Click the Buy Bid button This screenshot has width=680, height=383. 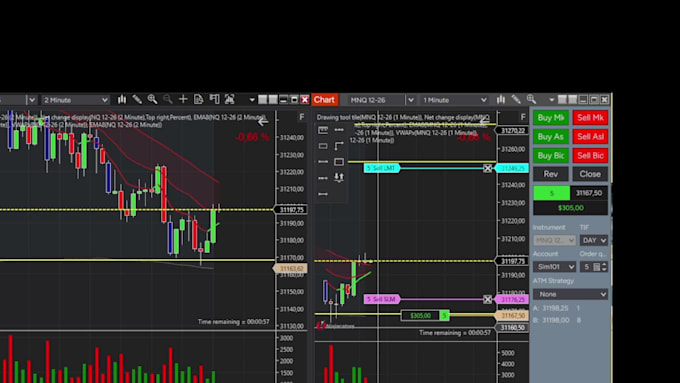(551, 155)
